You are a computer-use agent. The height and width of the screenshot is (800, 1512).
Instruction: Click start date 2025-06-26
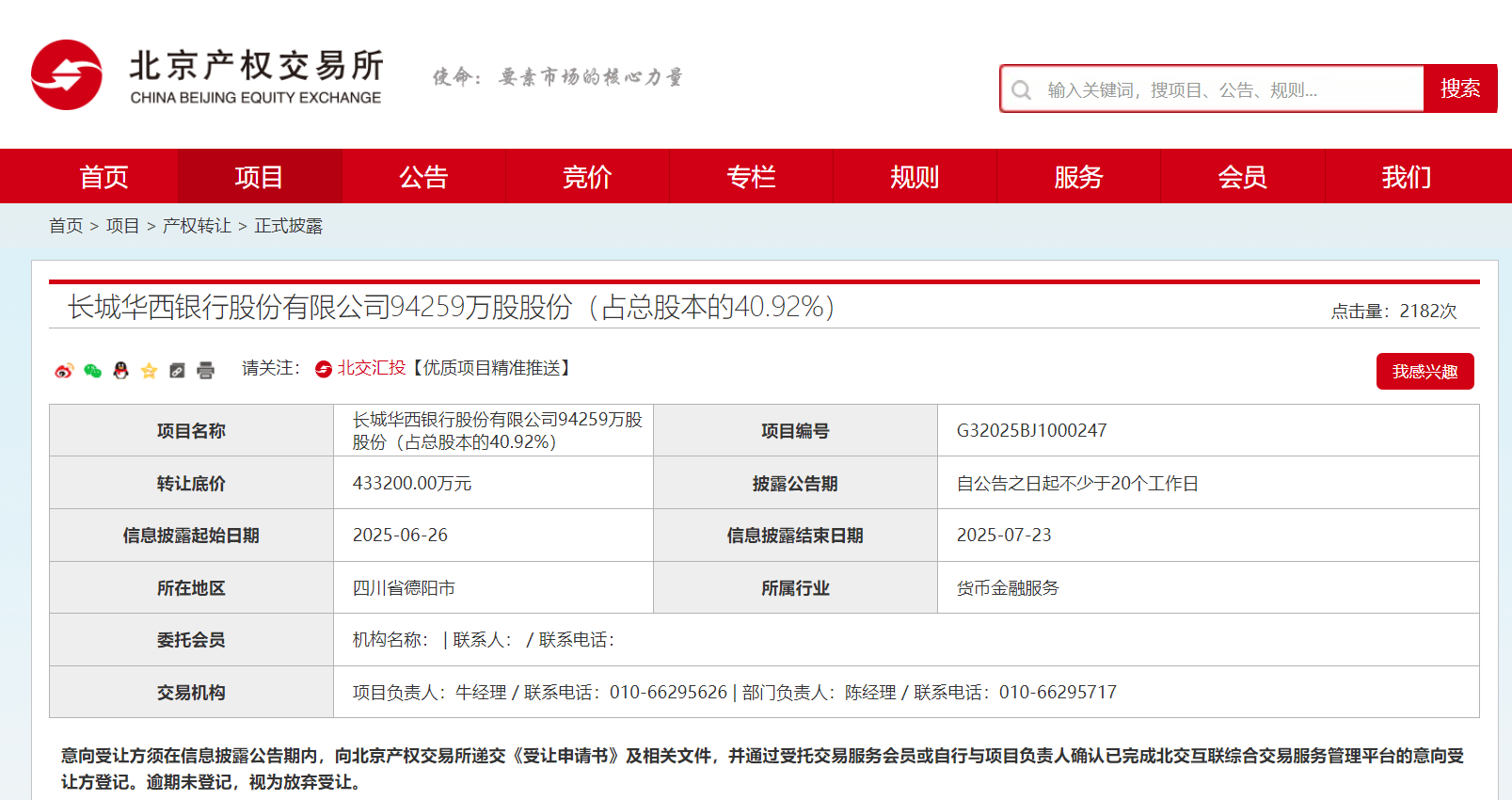click(400, 535)
